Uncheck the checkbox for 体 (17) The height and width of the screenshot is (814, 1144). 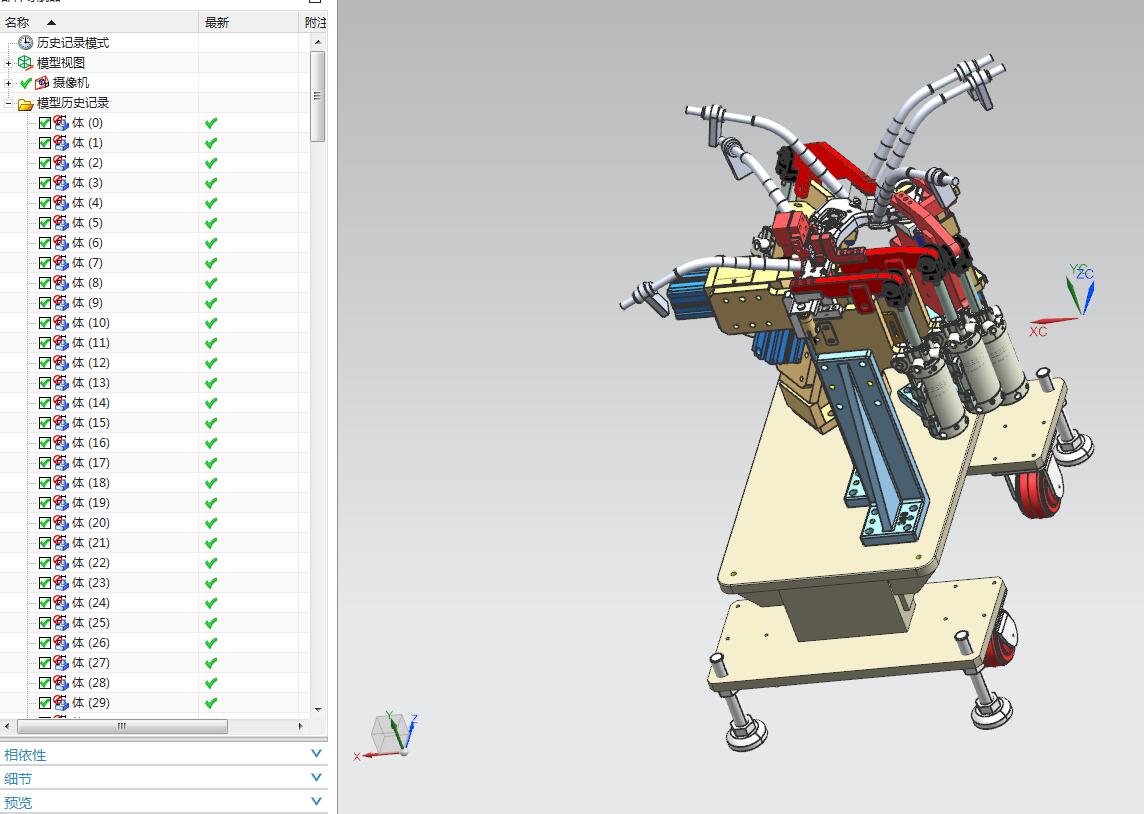(x=45, y=462)
